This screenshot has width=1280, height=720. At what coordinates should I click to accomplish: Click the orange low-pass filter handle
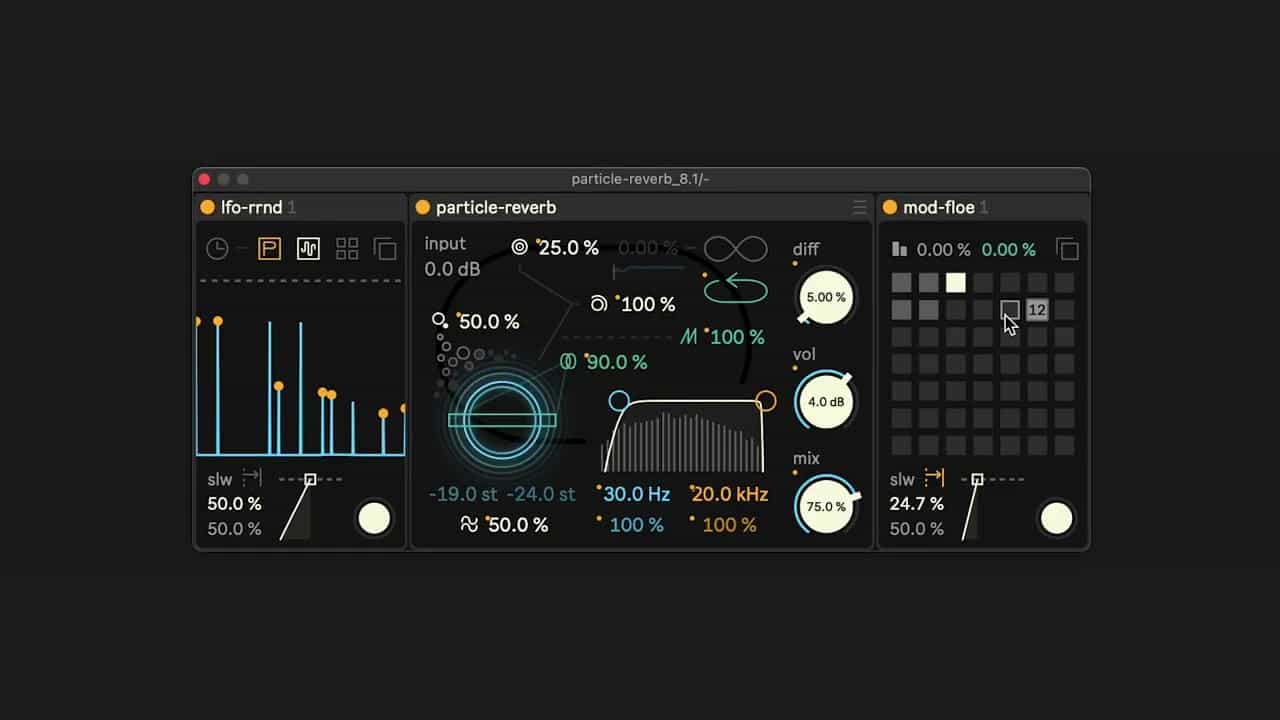pyautogui.click(x=766, y=401)
